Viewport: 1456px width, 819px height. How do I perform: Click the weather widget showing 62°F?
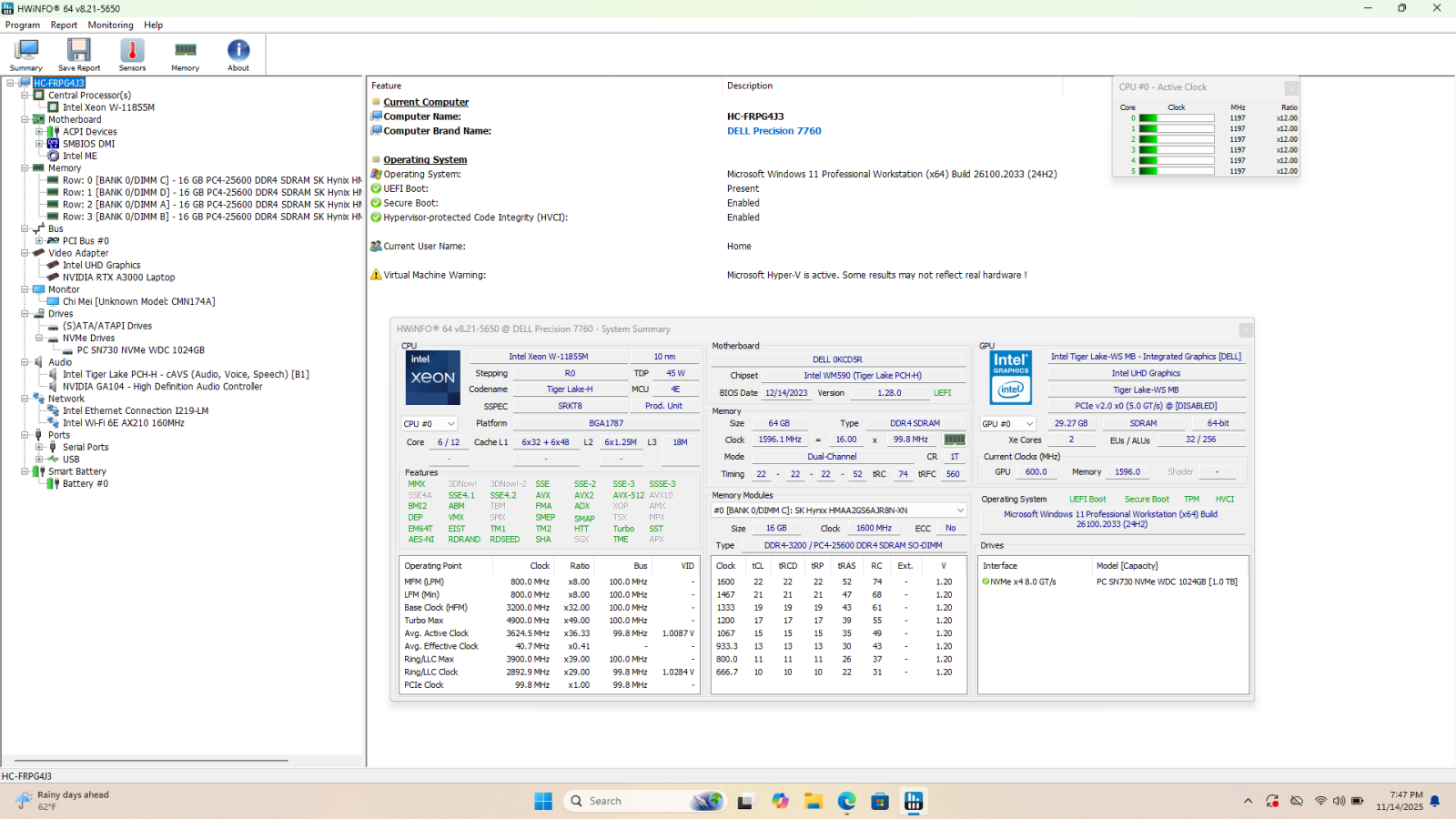55,801
